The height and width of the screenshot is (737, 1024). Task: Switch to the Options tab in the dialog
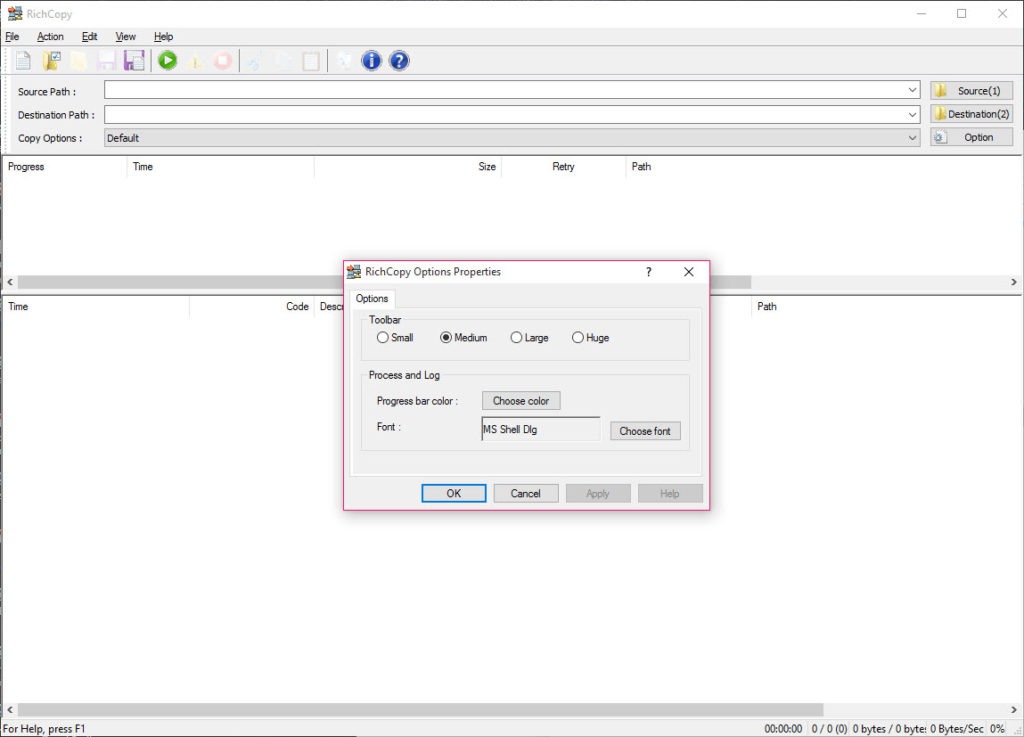click(x=372, y=298)
